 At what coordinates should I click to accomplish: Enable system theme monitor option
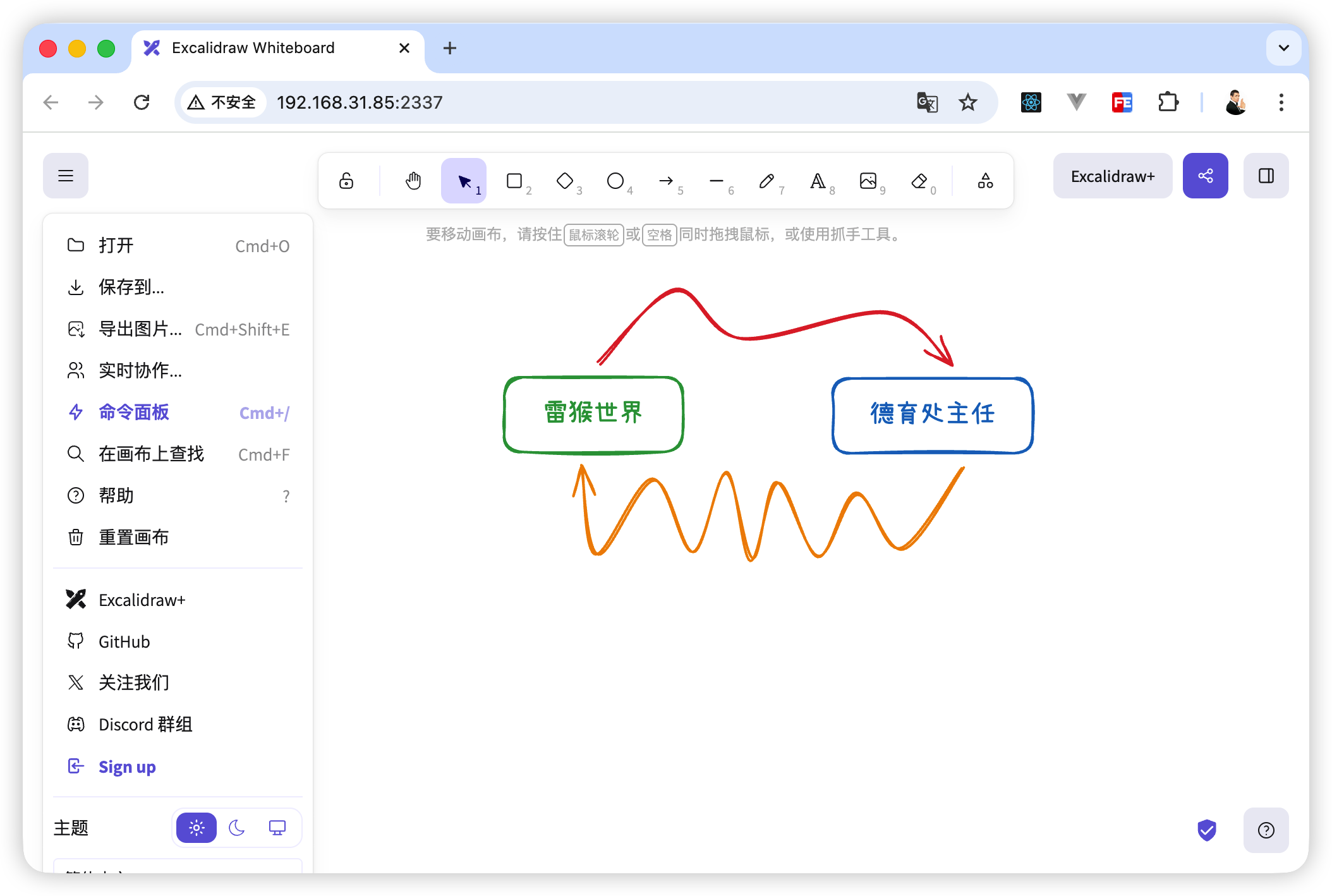pyautogui.click(x=277, y=828)
